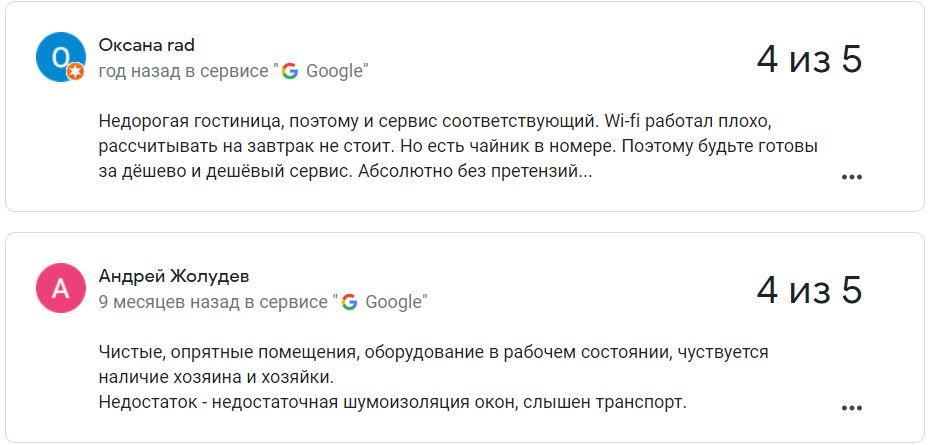Click the Google logo in Андрей's review
928x445 pixels.
[349, 301]
